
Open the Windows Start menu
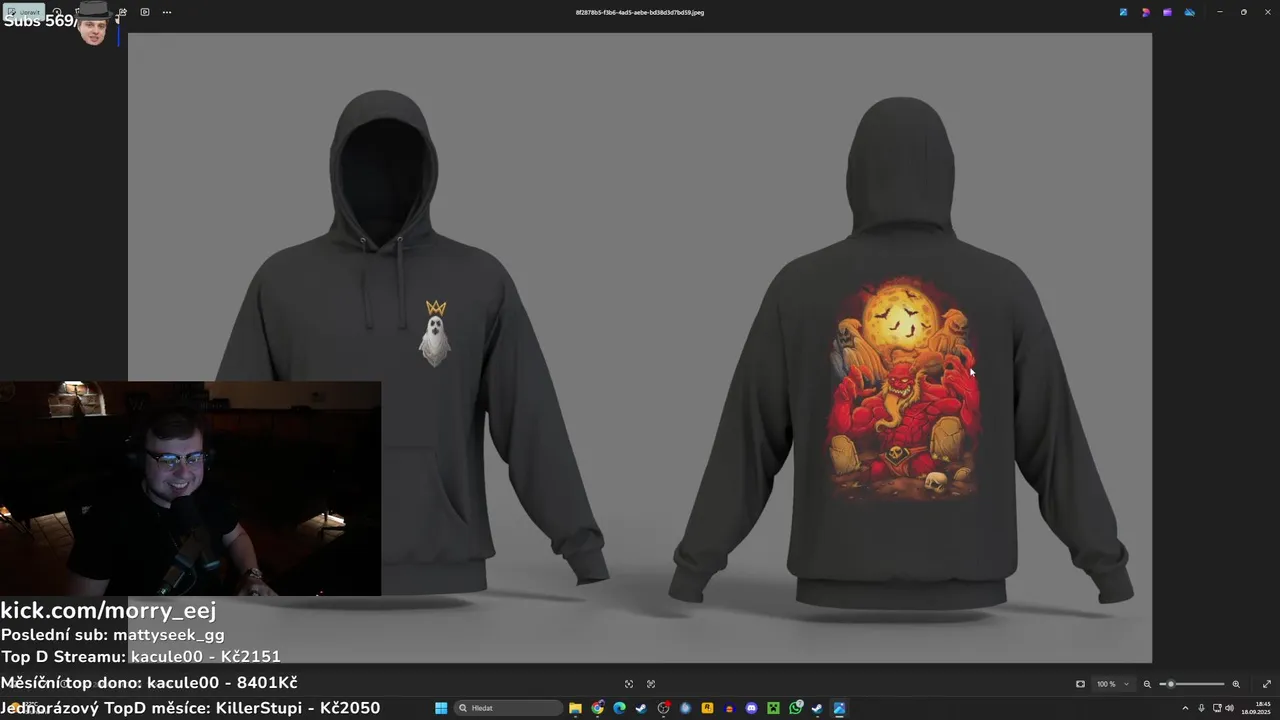(x=441, y=708)
